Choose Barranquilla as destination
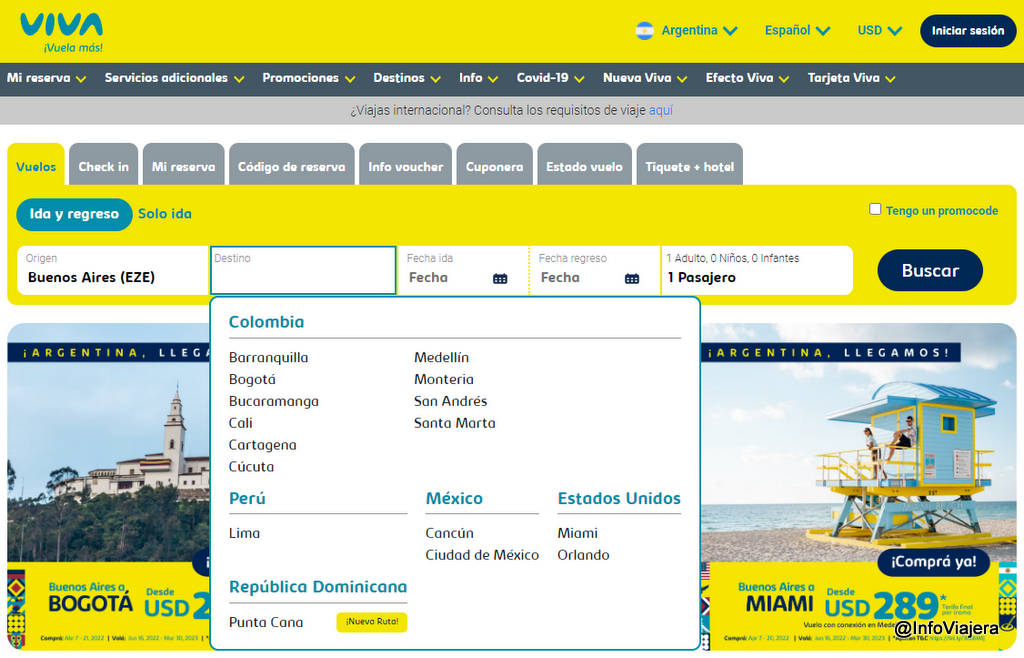This screenshot has height=658, width=1024. click(268, 358)
